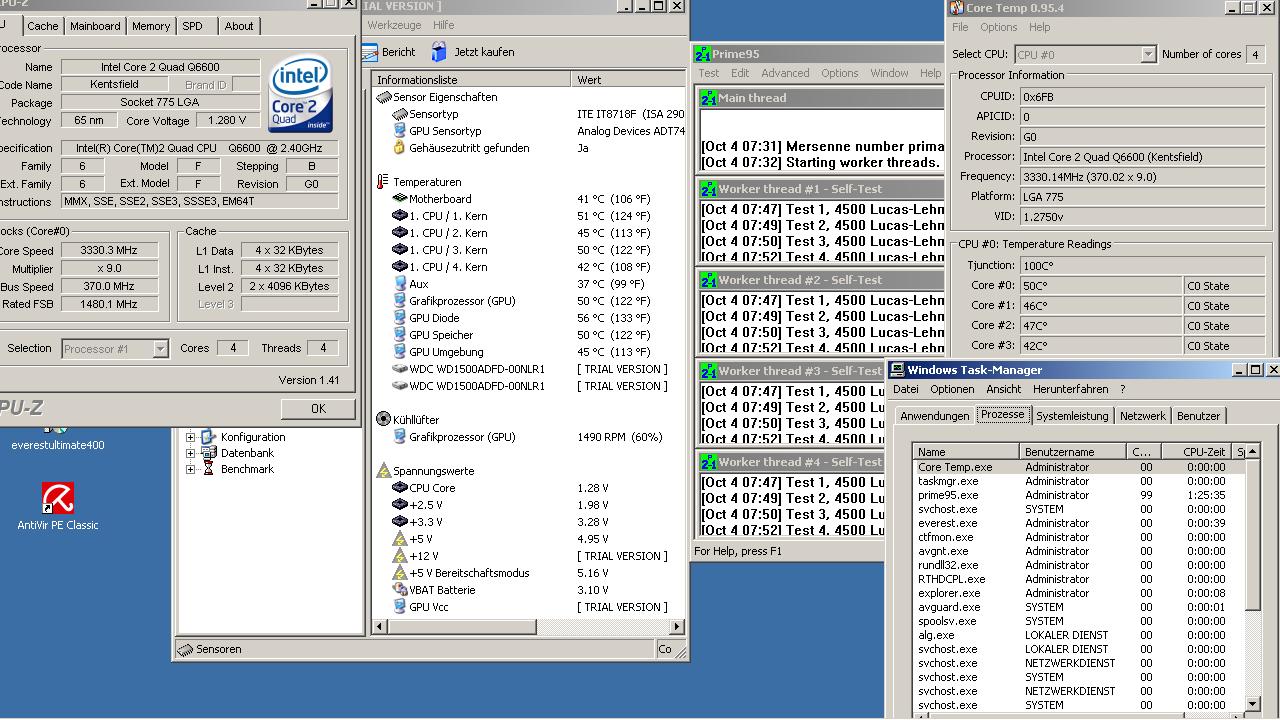1280x720 pixels.
Task: Click the Jetzt kaufen shopping icon
Action: pyautogui.click(x=439, y=51)
